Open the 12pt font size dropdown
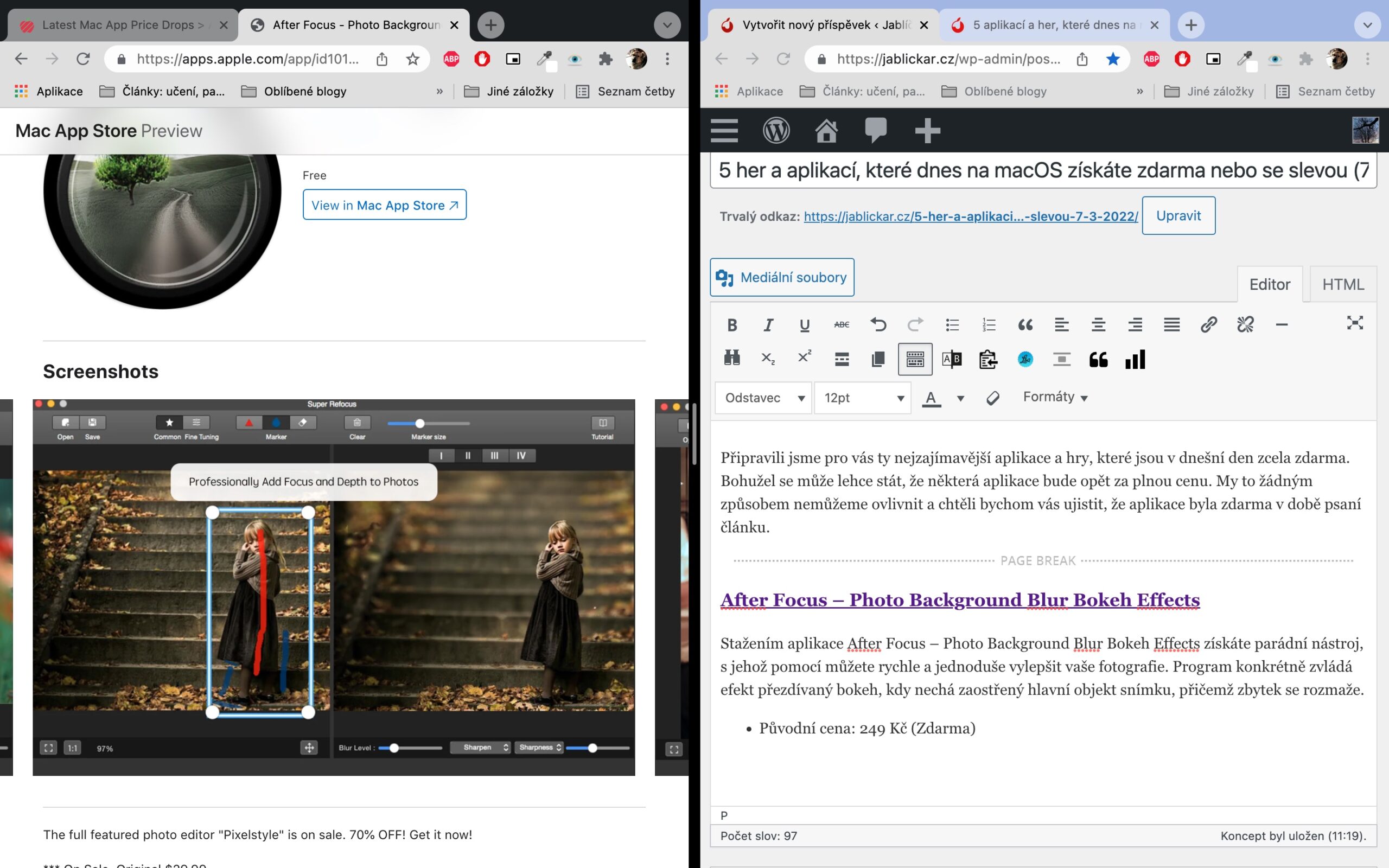 pyautogui.click(x=863, y=398)
